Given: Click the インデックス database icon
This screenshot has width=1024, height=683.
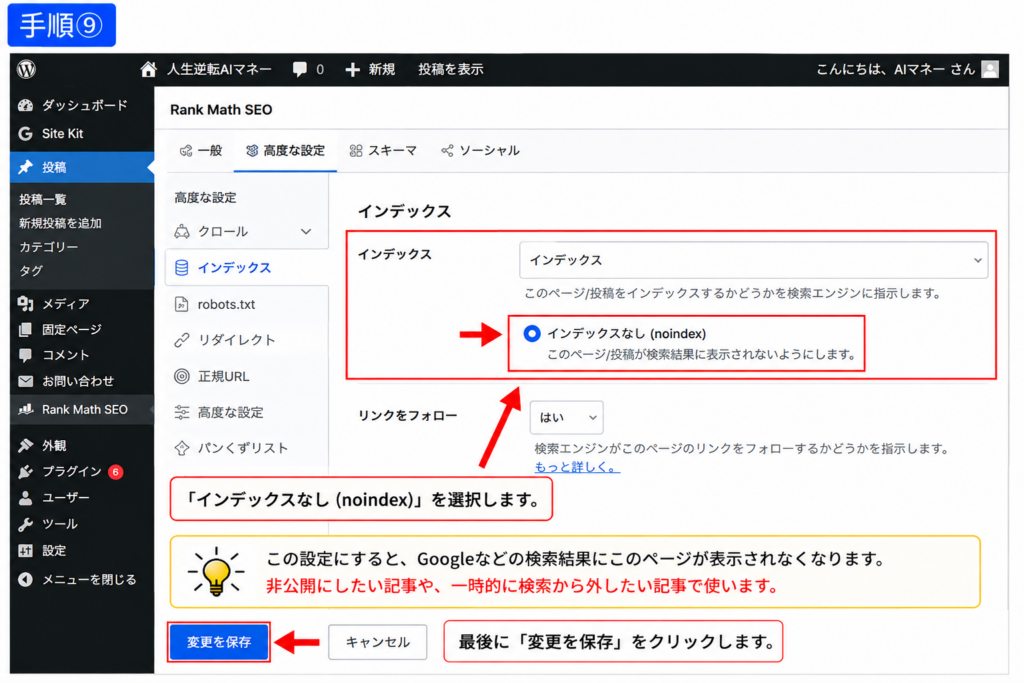Looking at the screenshot, I should (x=182, y=268).
